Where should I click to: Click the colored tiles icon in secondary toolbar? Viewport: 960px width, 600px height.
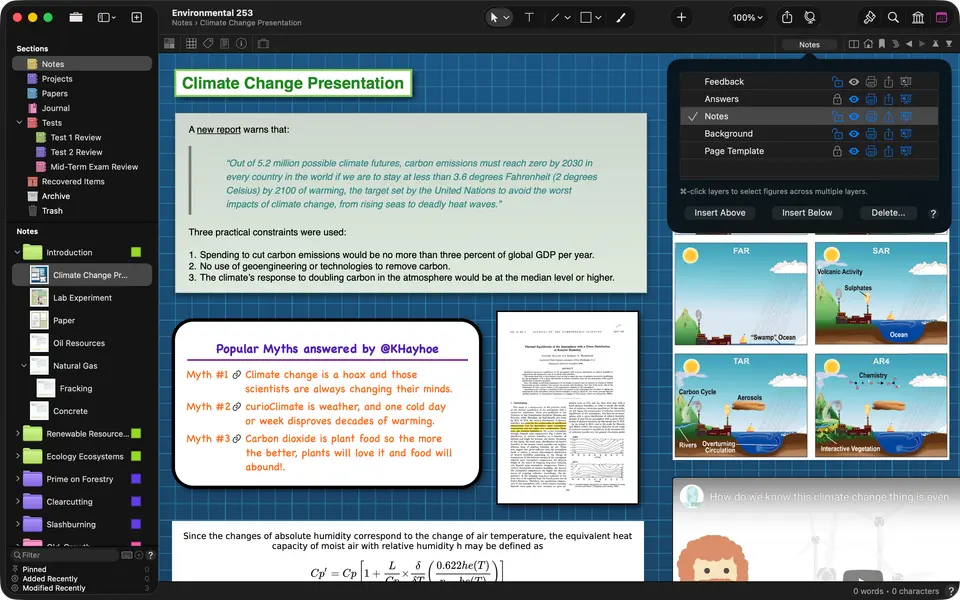tap(170, 43)
